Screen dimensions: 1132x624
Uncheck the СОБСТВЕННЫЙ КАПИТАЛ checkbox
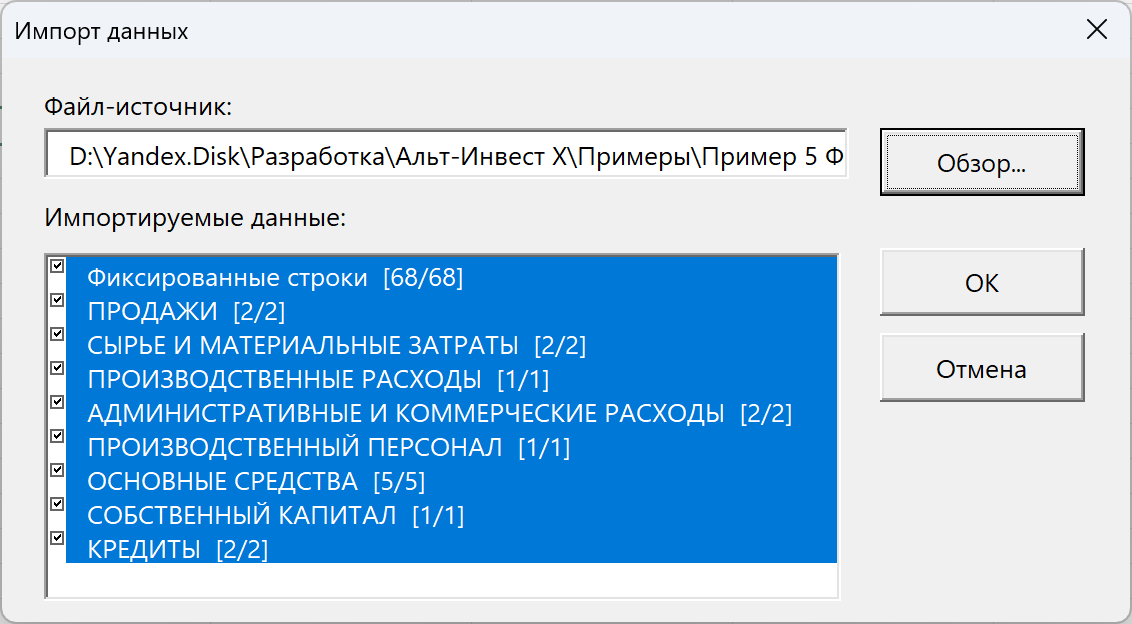pos(57,503)
